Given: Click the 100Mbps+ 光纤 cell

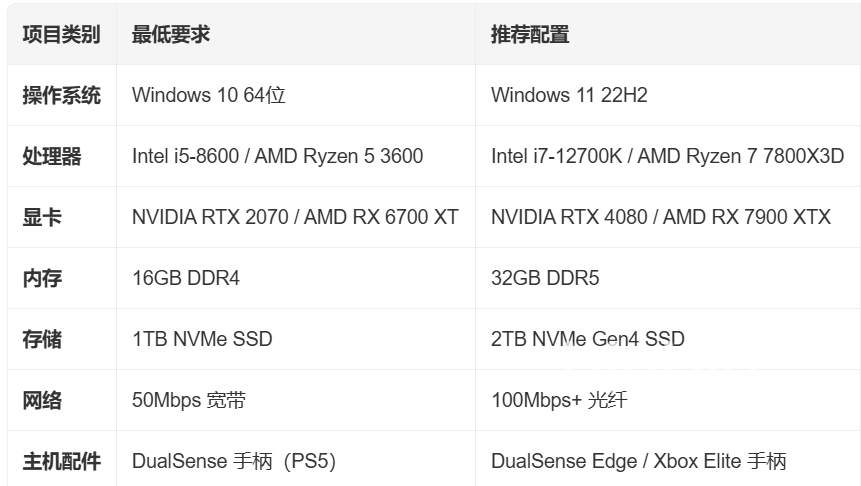Looking at the screenshot, I should click(668, 400).
